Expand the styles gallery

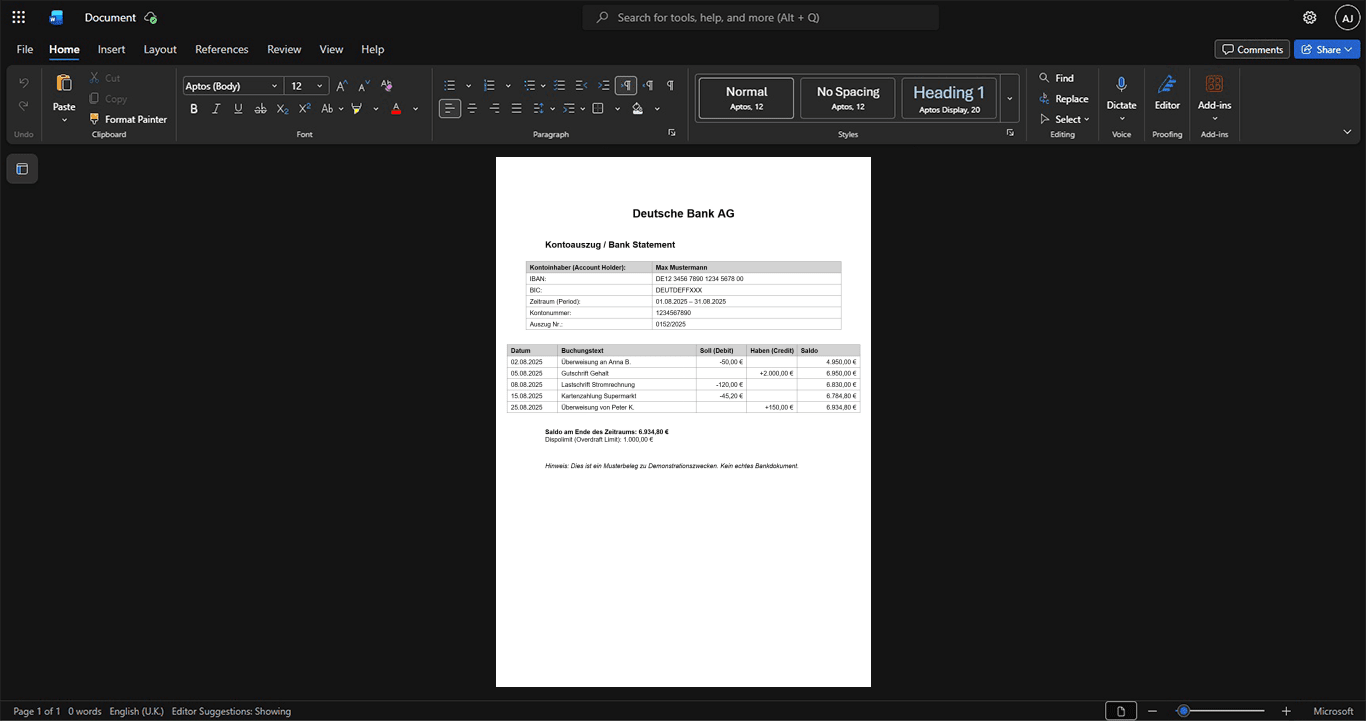tap(1010, 98)
